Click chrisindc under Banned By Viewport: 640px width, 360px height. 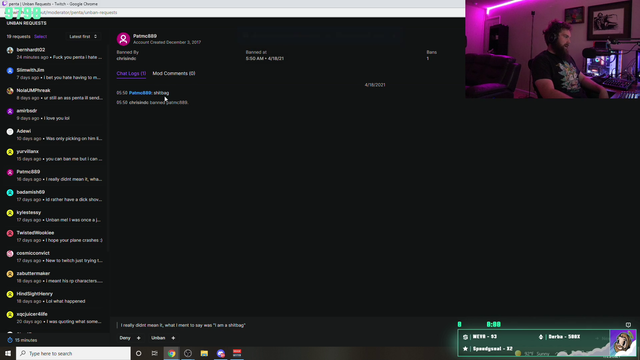pyautogui.click(x=126, y=59)
